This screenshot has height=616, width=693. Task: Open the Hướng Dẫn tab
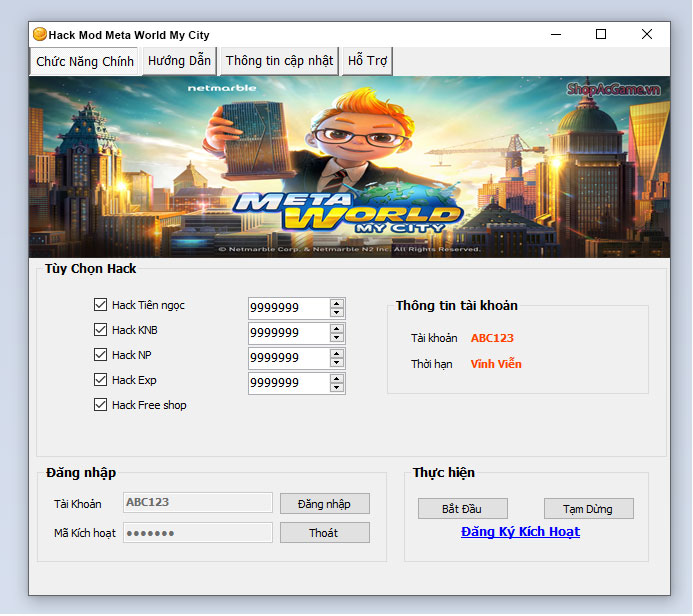pyautogui.click(x=179, y=61)
